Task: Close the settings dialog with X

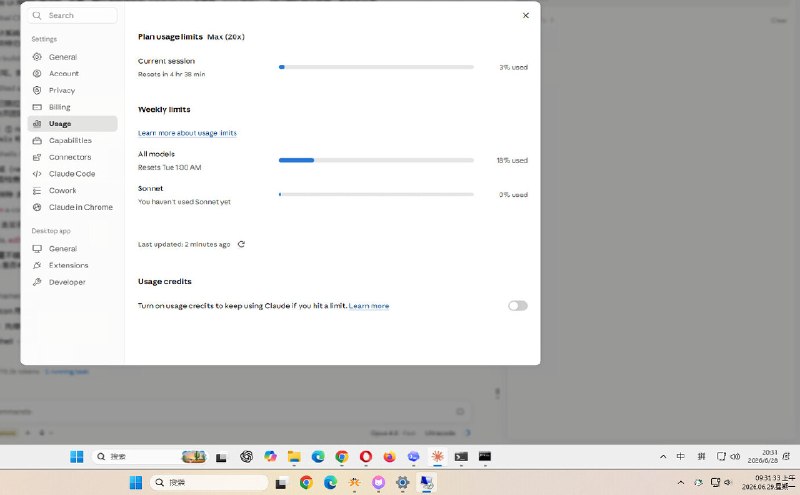Action: pos(526,15)
